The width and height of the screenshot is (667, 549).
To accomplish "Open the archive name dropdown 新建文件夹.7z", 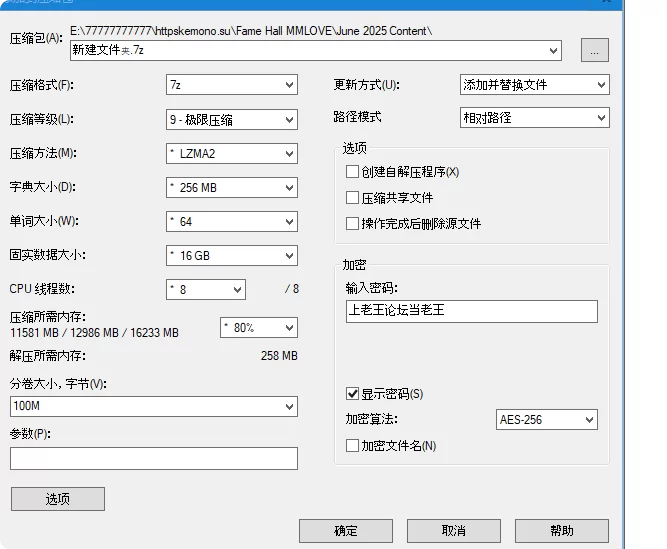I will click(x=316, y=51).
